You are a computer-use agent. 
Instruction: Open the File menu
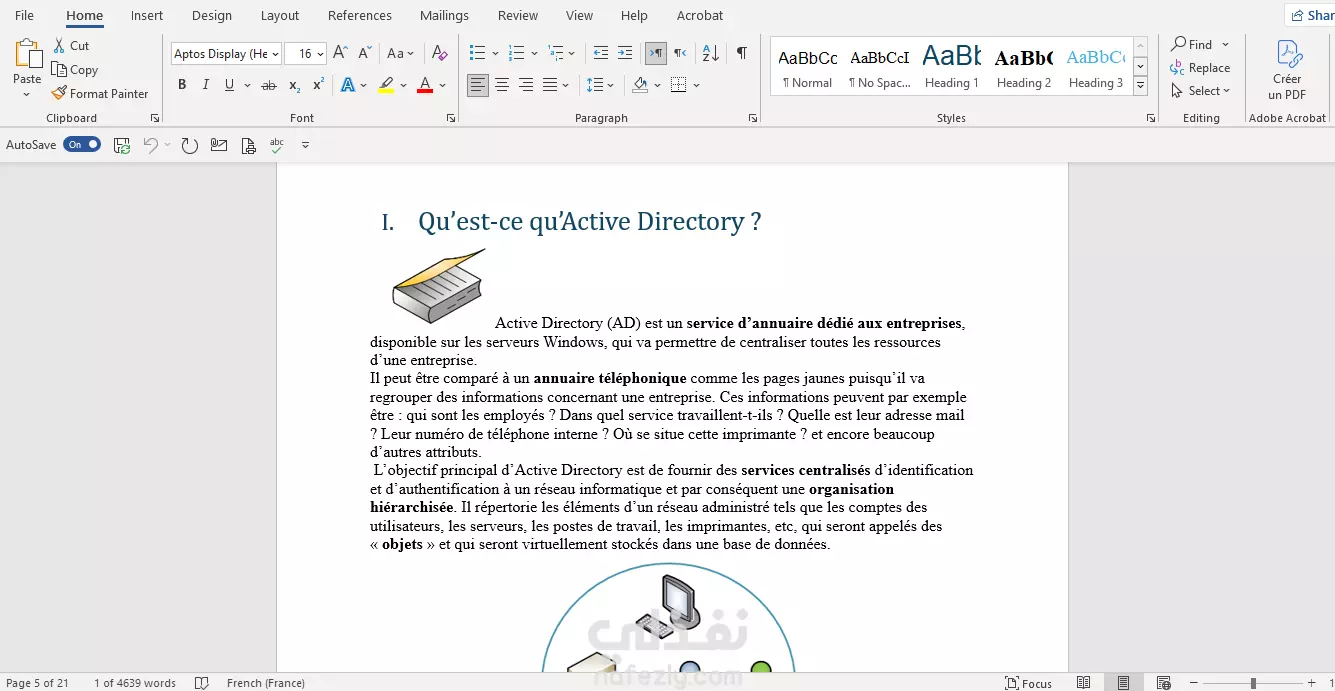coord(24,15)
